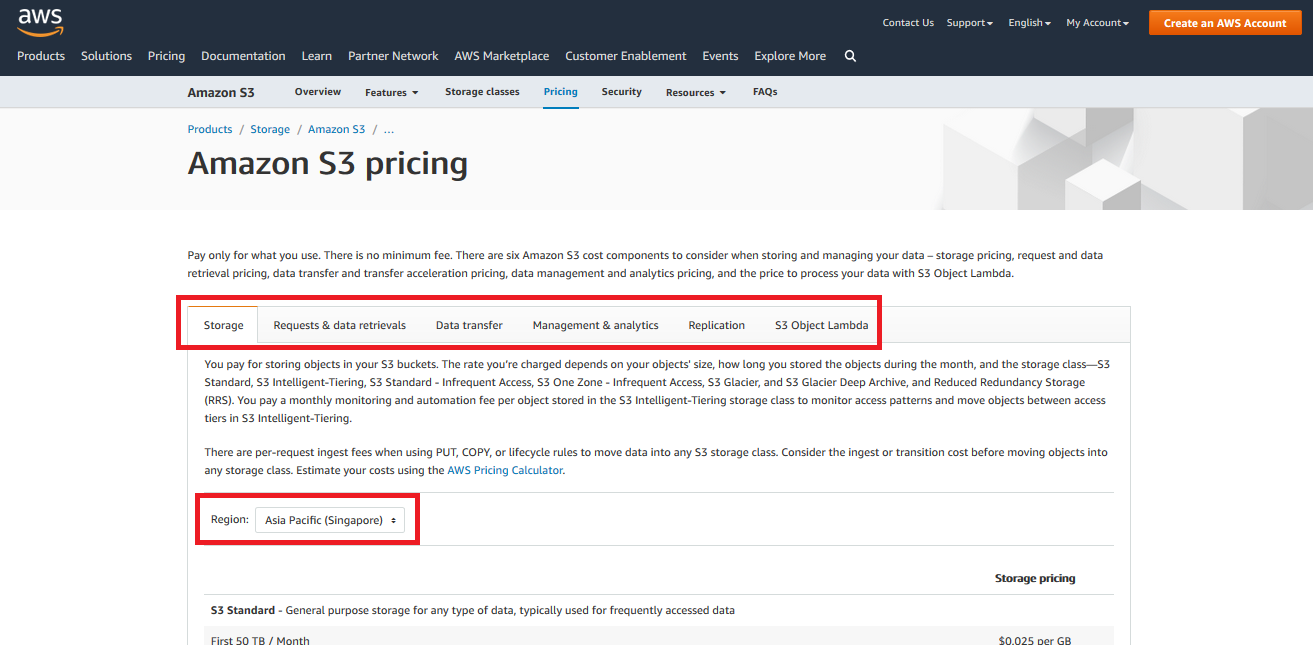Click the Storage pricing column header
This screenshot has height=648, width=1313.
click(x=1035, y=578)
